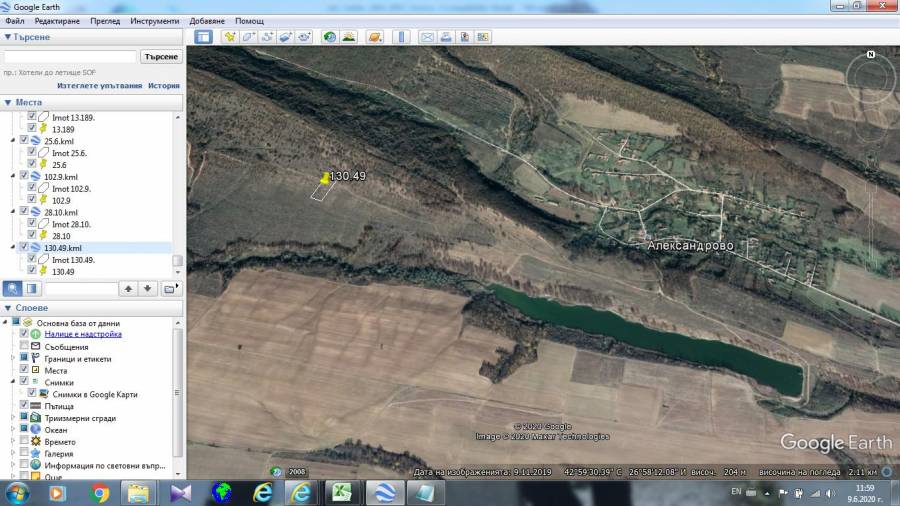
Task: Toggle sunlight across landscape icon
Action: coord(349,37)
